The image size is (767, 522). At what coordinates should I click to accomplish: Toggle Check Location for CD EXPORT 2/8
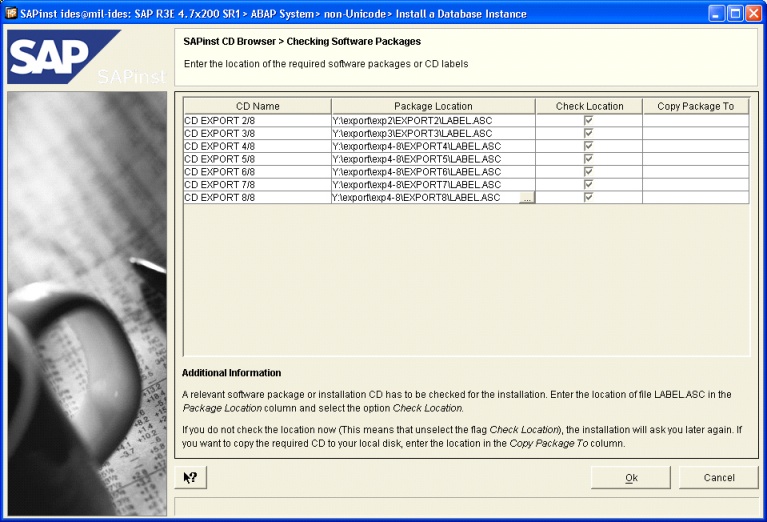click(x=589, y=120)
